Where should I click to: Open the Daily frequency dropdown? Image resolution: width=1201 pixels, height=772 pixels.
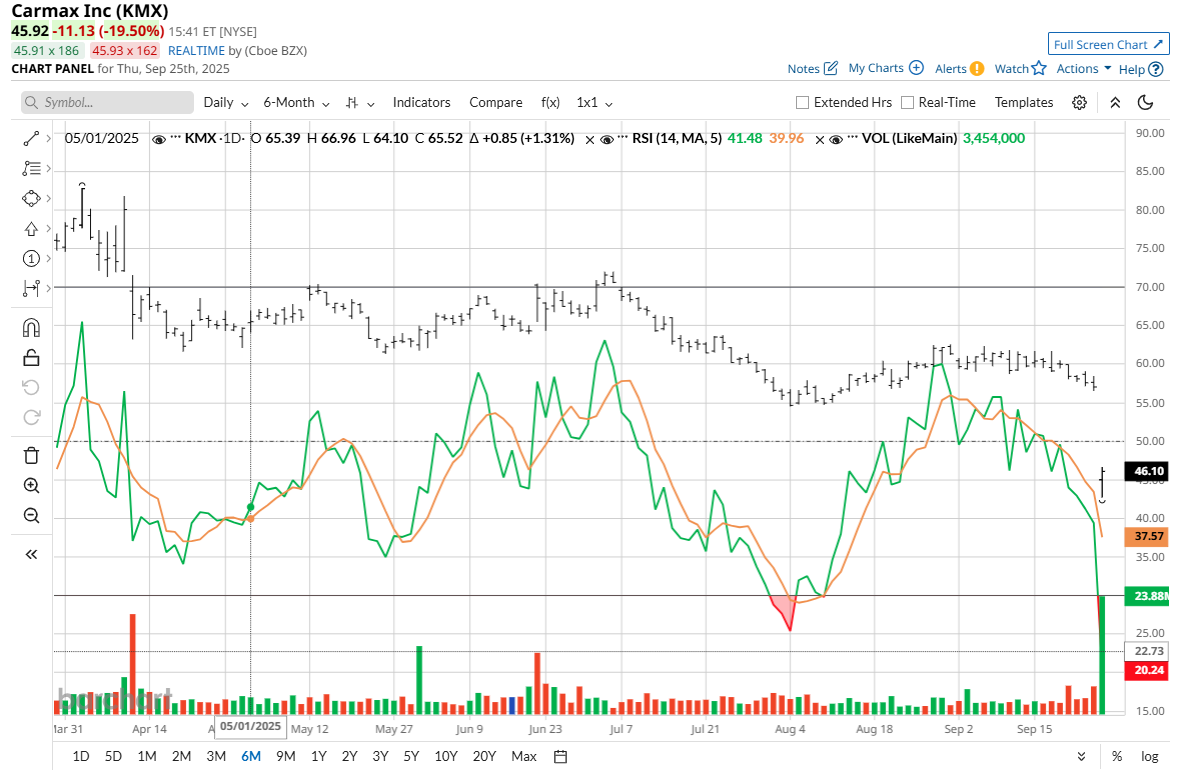pos(226,102)
